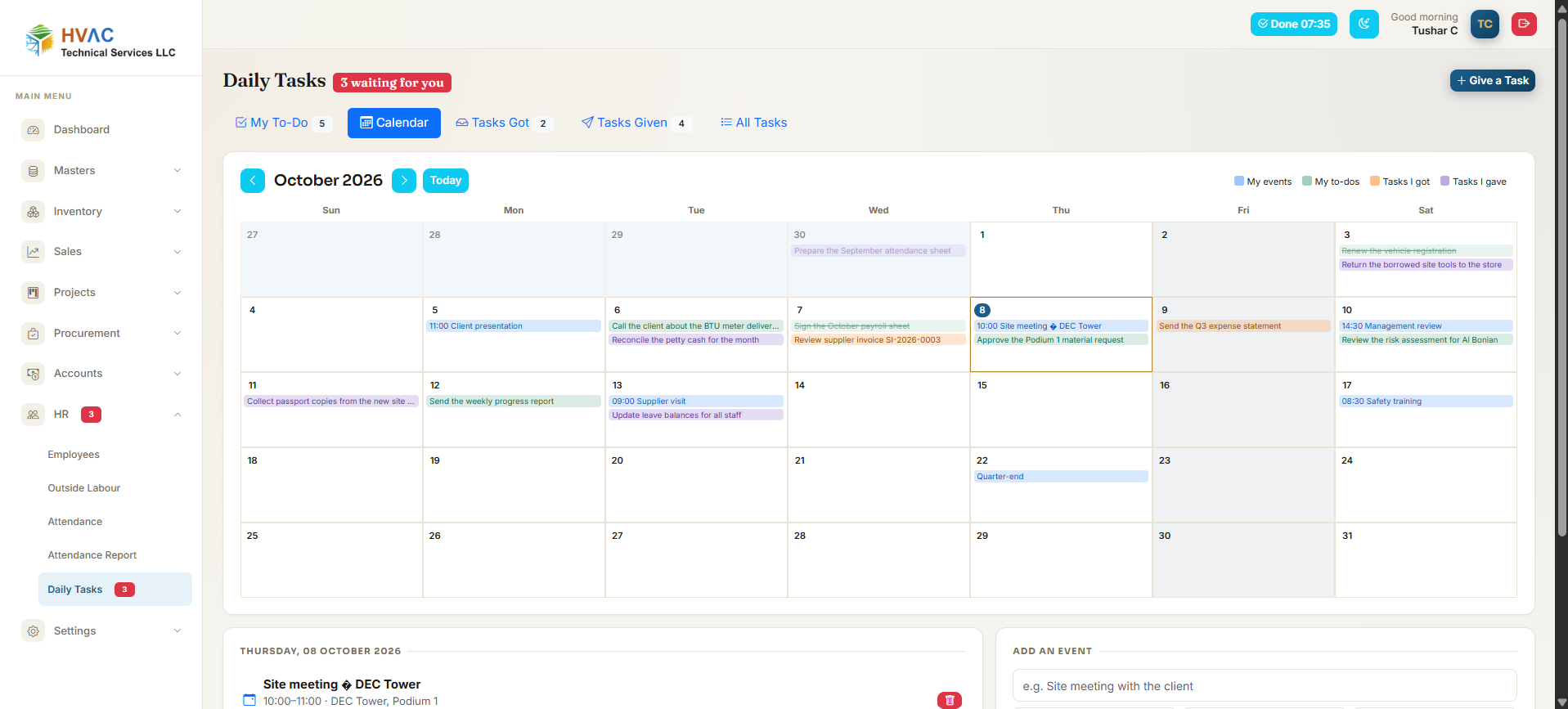
Task: Open the Quarter-end event on the 22nd
Action: coord(1061,477)
